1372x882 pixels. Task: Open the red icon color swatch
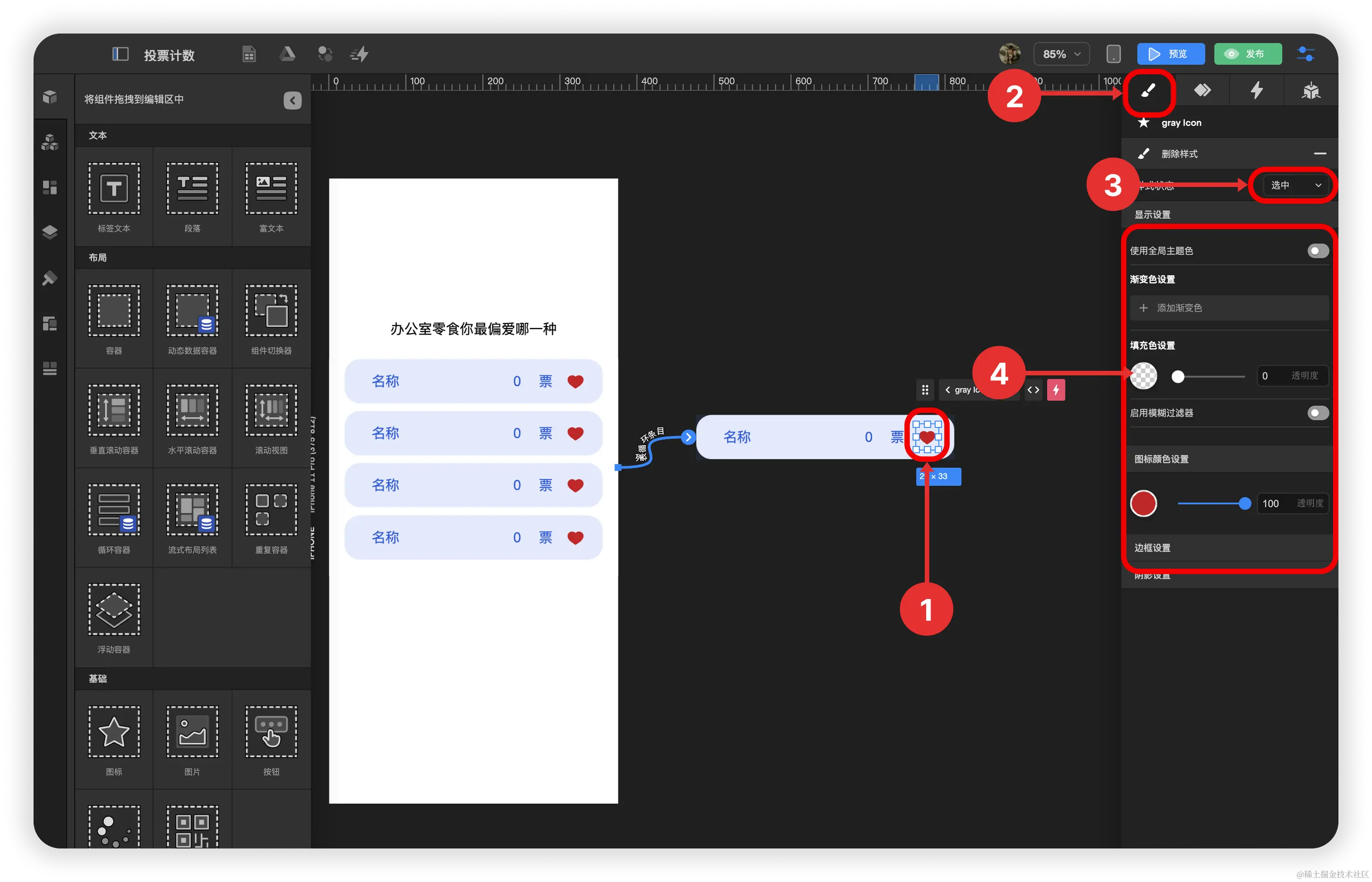coord(1143,503)
